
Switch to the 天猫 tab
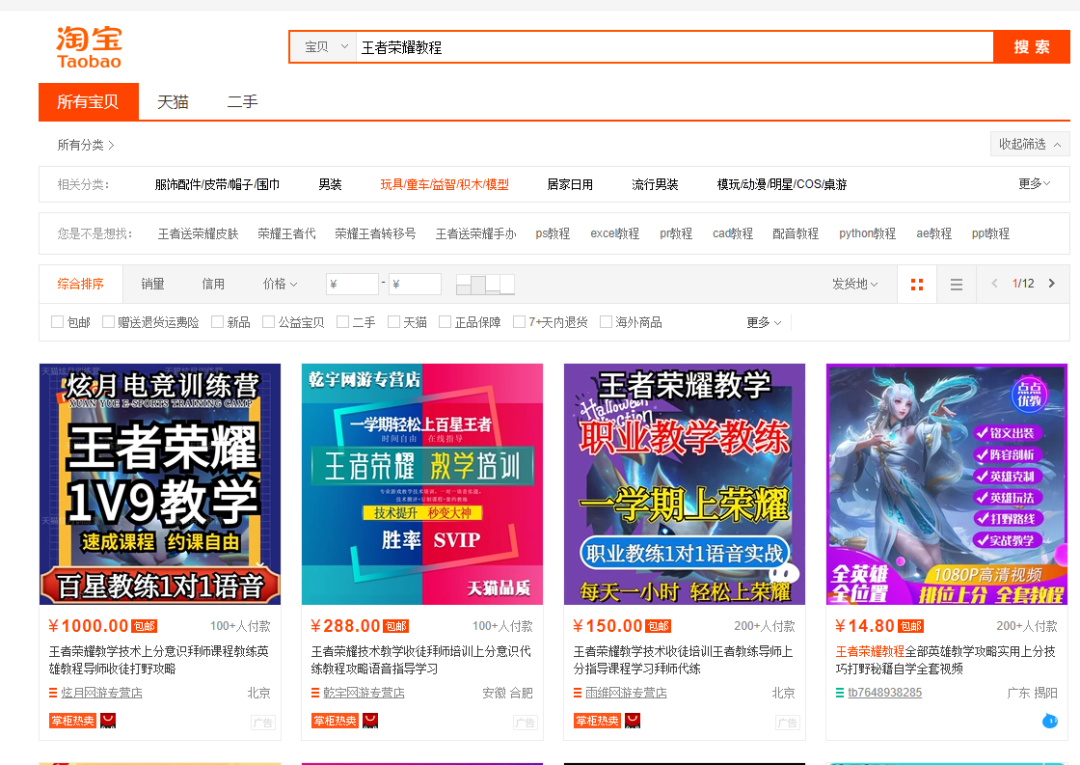coord(172,102)
